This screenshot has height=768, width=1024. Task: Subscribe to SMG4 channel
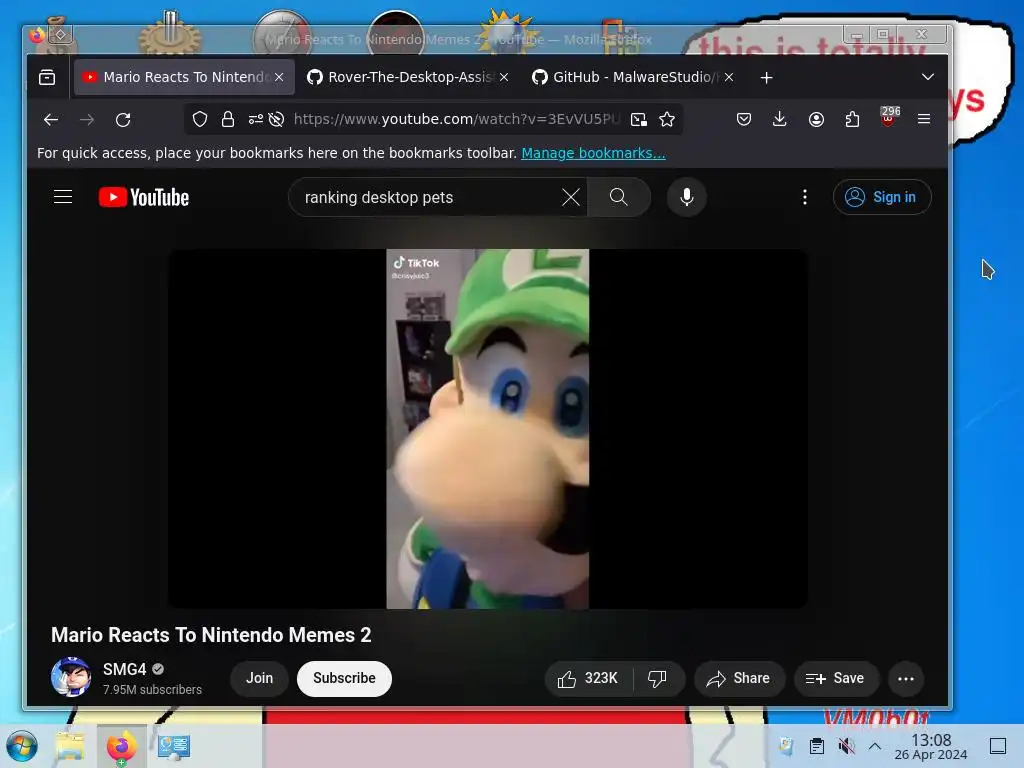(344, 679)
